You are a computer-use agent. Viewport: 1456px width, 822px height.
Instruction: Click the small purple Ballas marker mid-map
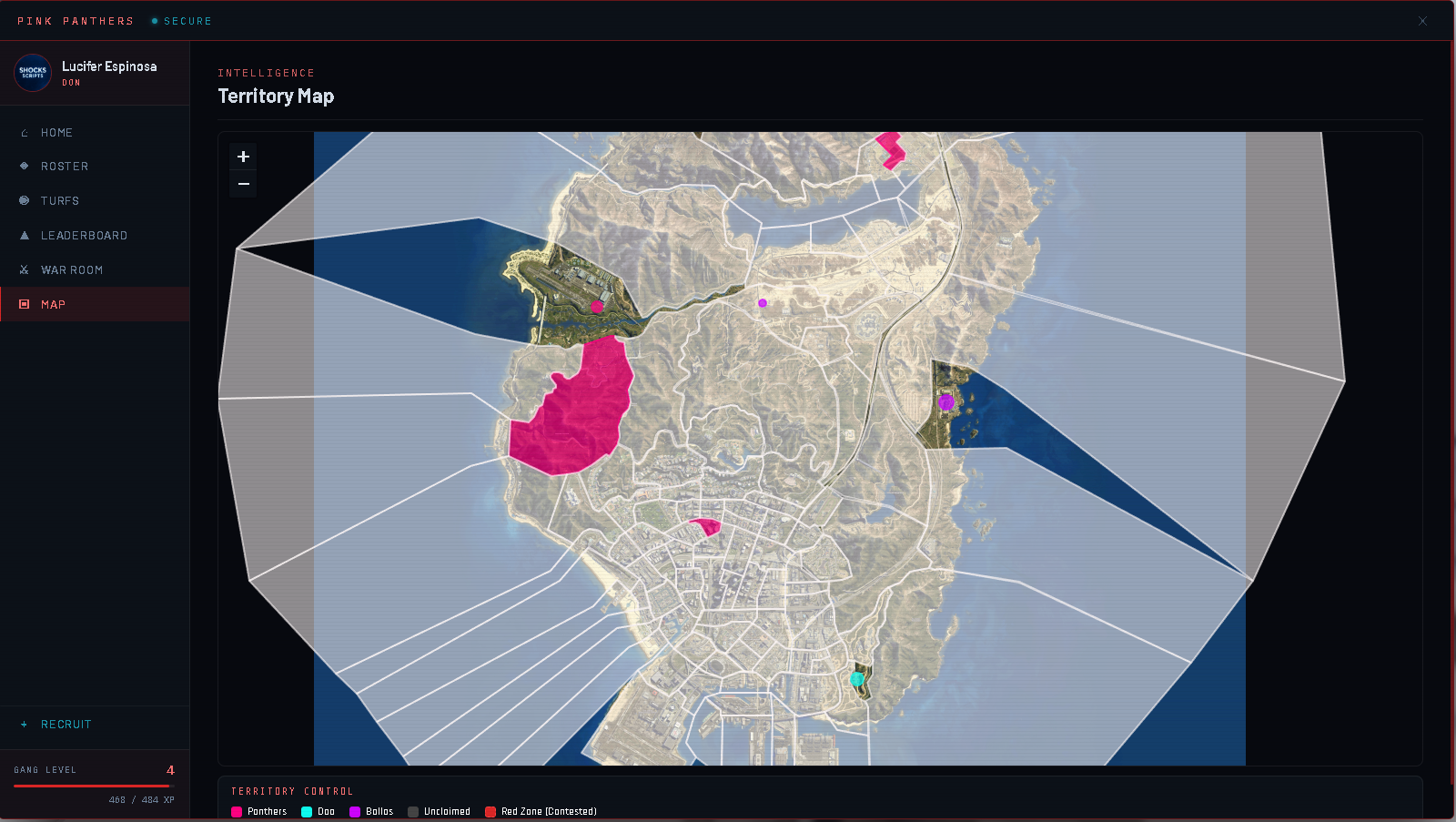click(x=763, y=303)
